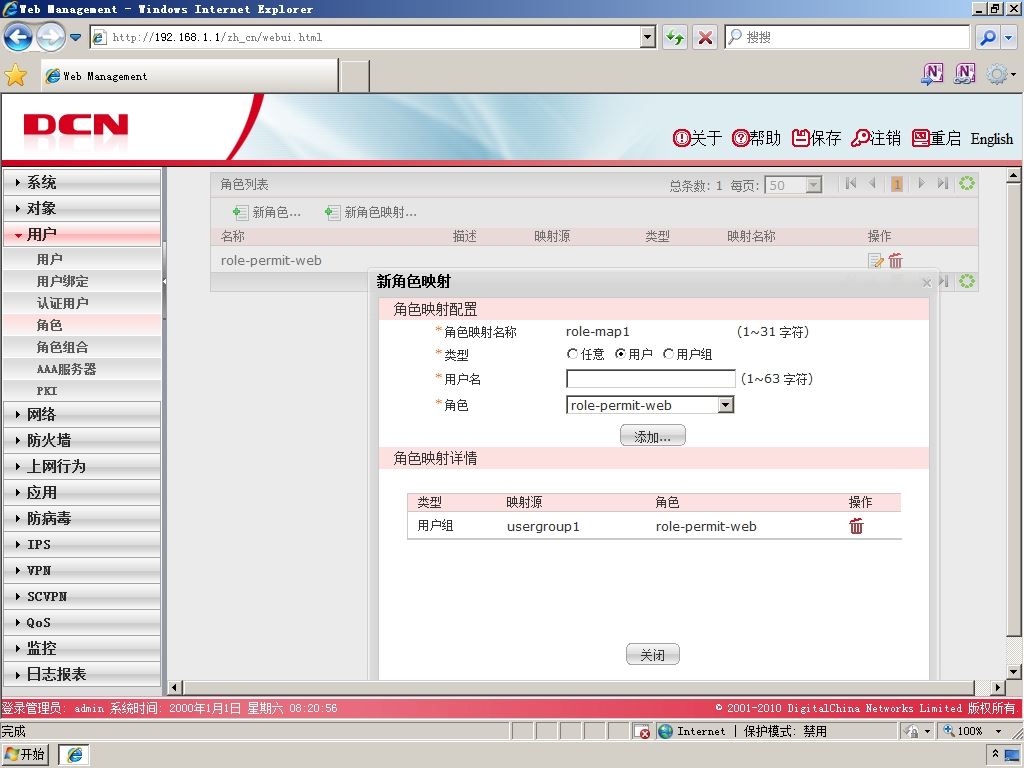
Task: Open a new blank browser tab
Action: tap(355, 76)
